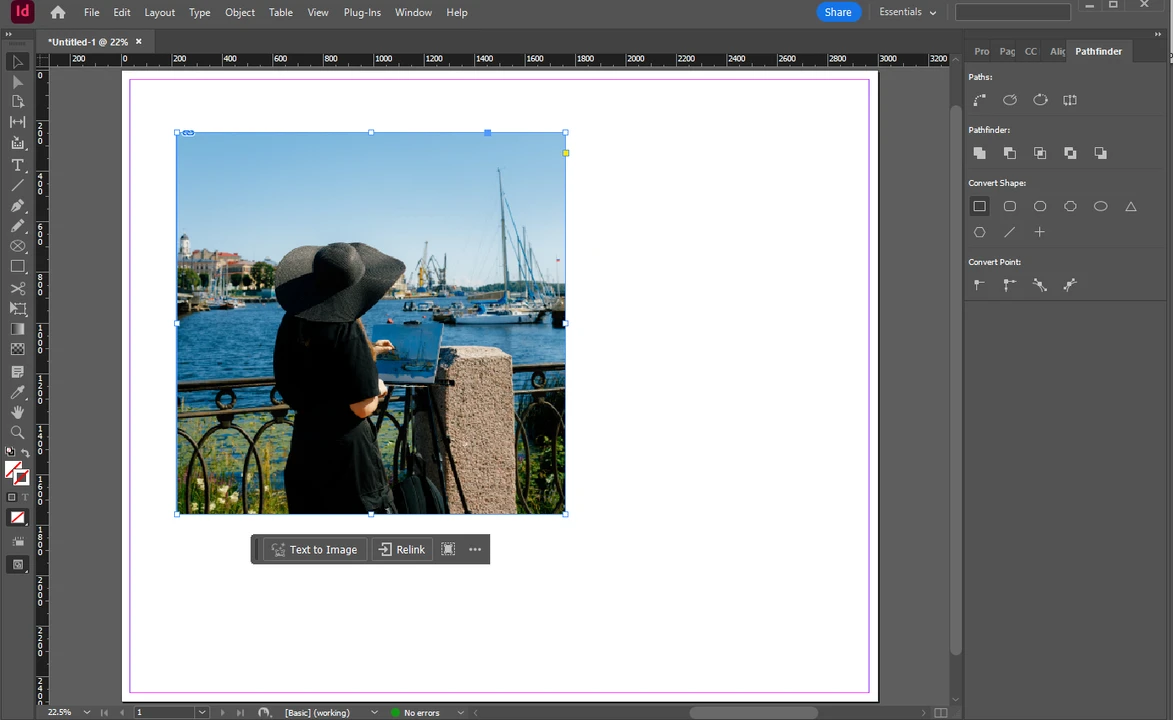Pick the Line tool
The image size is (1173, 720).
17,185
